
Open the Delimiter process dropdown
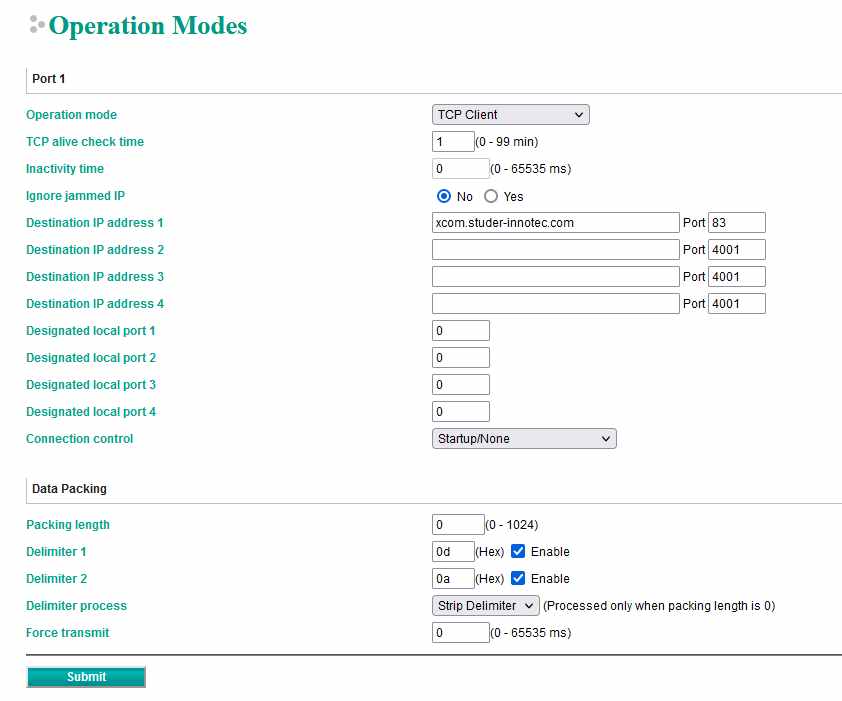point(486,606)
